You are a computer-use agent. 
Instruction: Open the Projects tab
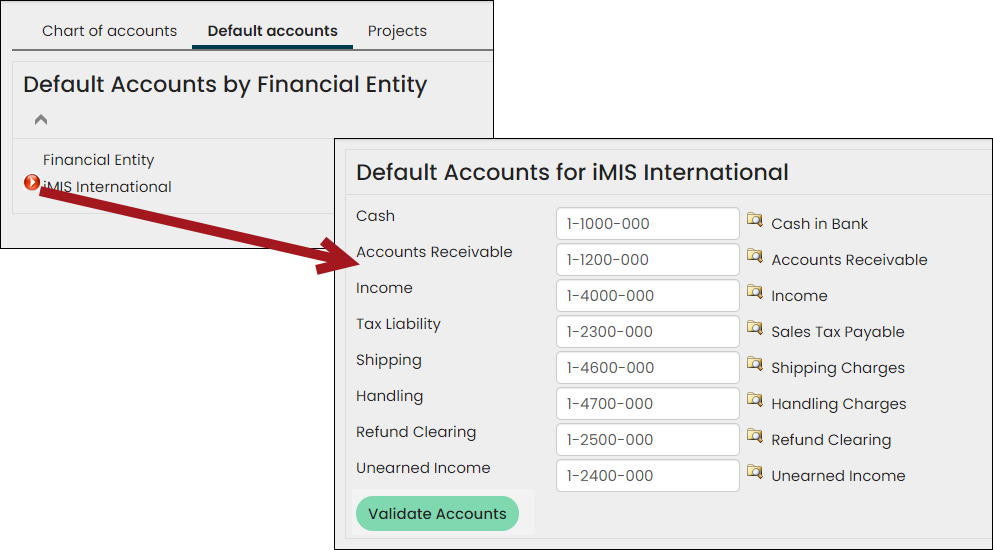click(397, 31)
